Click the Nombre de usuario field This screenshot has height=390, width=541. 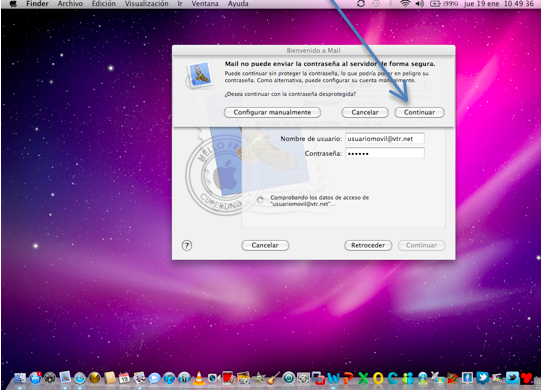(385, 139)
